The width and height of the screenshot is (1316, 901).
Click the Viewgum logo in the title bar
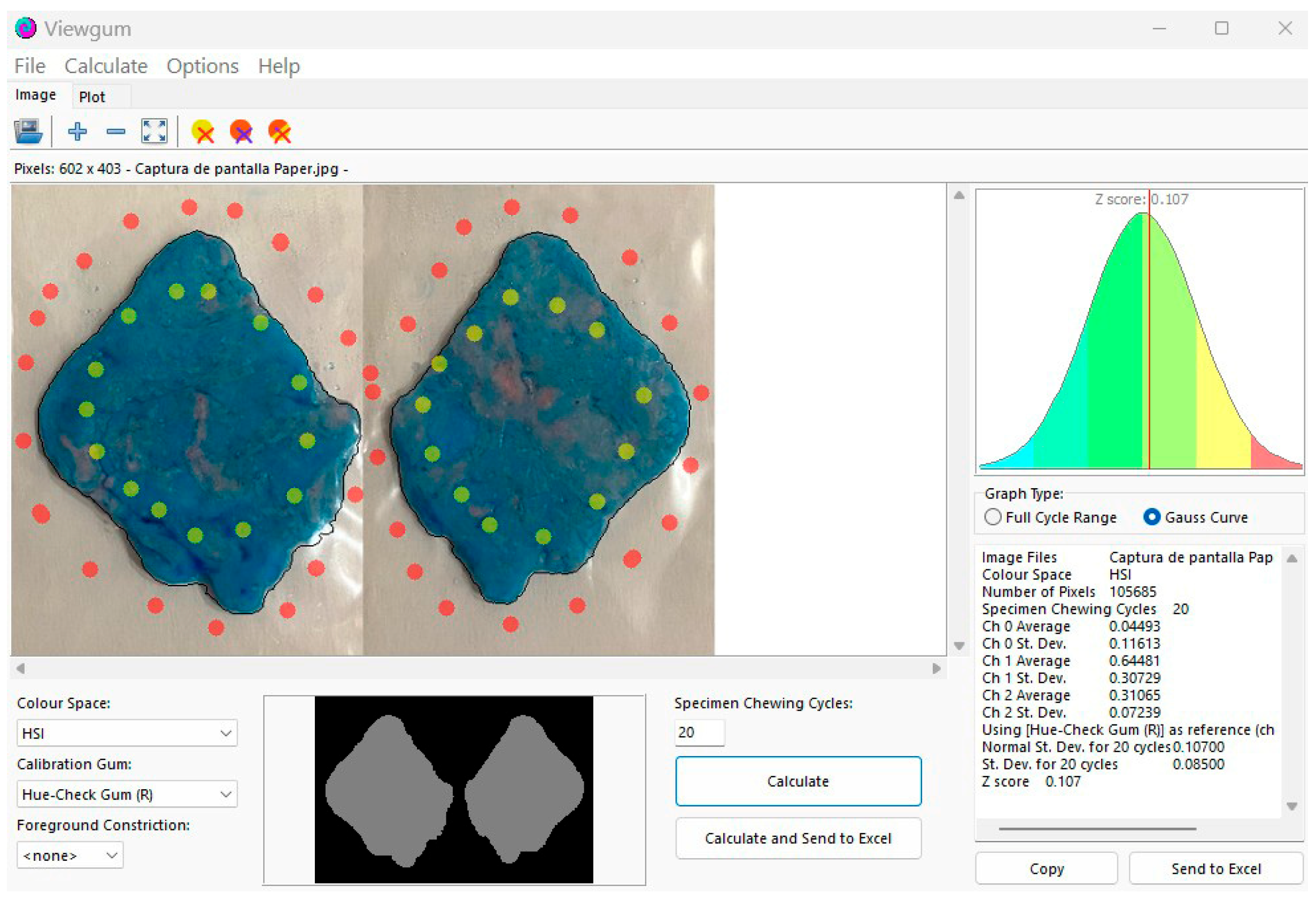(26, 28)
